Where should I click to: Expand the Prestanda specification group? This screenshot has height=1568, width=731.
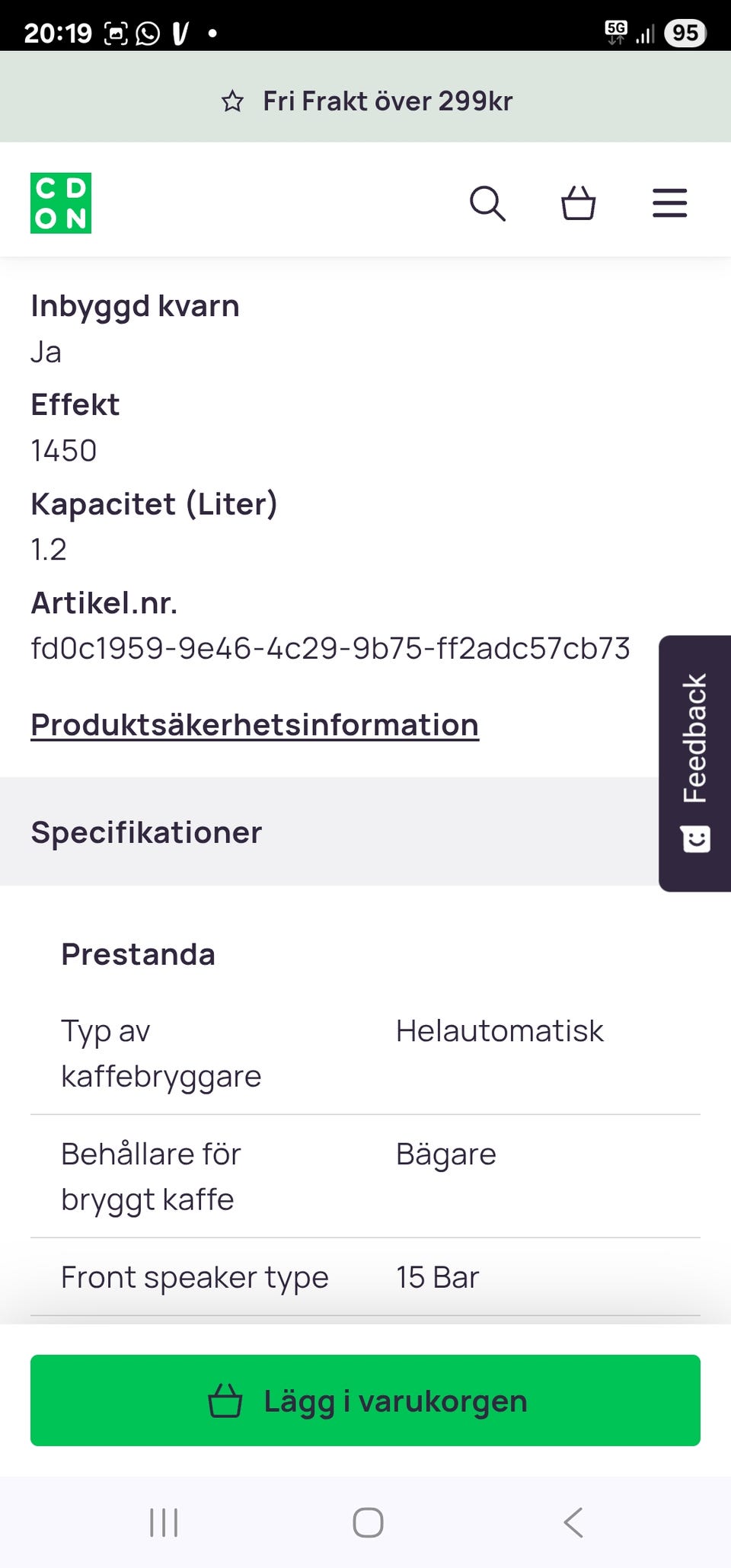[137, 953]
